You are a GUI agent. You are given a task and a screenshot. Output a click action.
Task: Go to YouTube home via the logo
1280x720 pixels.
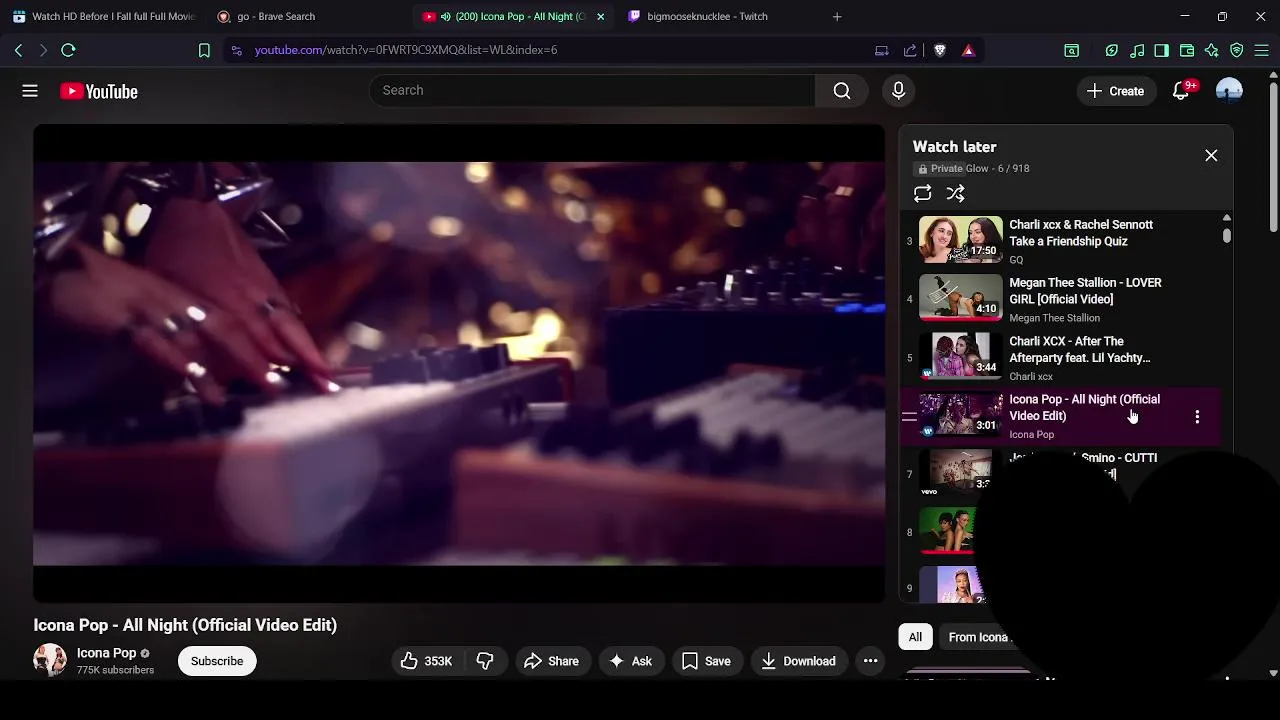99,91
